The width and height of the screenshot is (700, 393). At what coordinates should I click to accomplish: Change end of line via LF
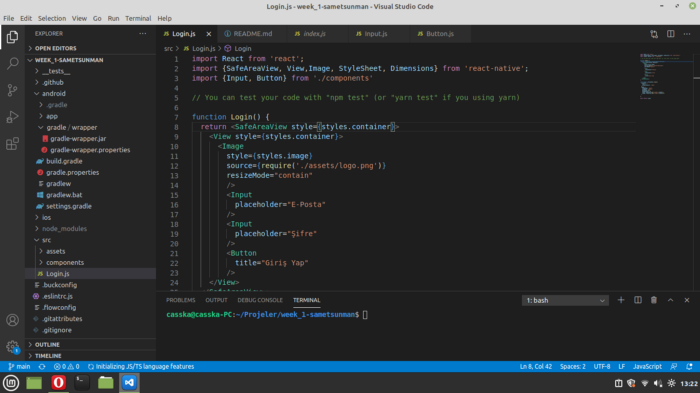click(621, 367)
